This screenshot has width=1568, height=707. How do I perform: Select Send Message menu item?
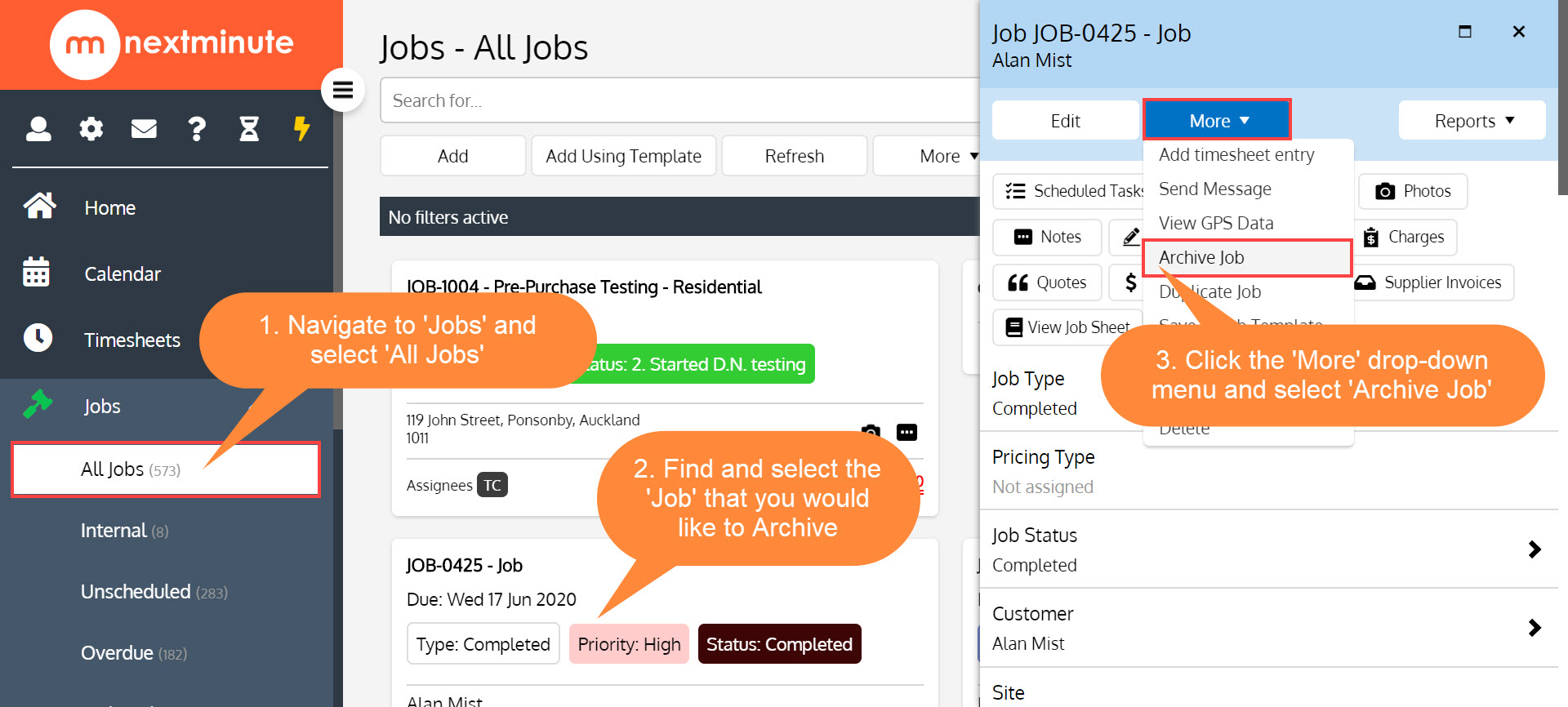click(1215, 189)
